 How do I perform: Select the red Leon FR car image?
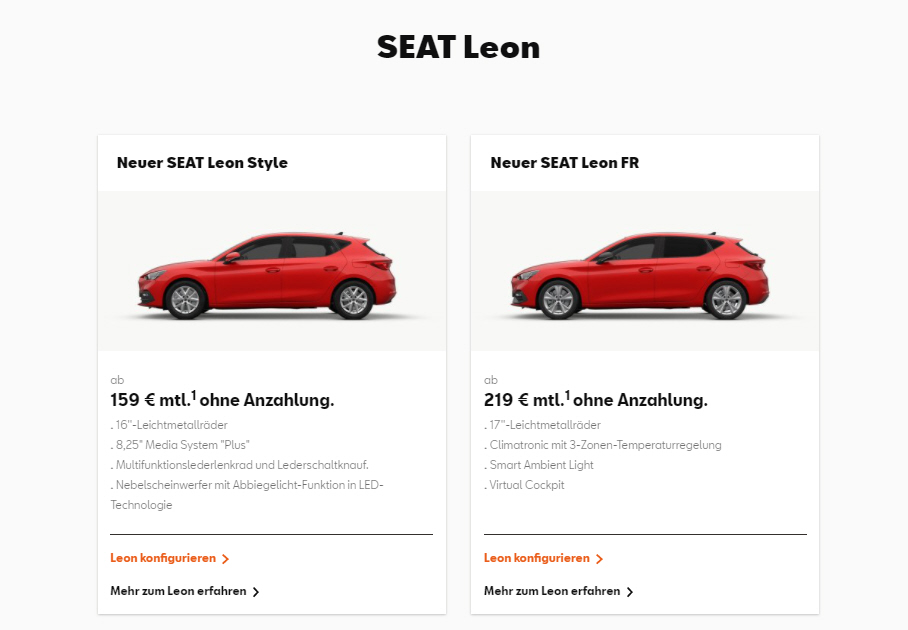tap(640, 276)
